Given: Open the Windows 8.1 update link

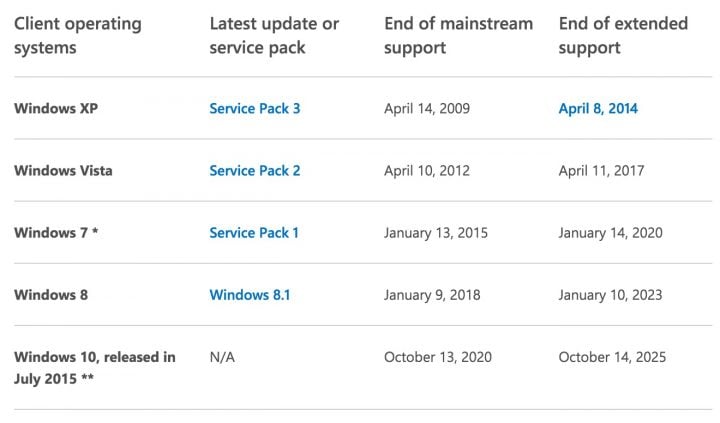Looking at the screenshot, I should pos(250,295).
